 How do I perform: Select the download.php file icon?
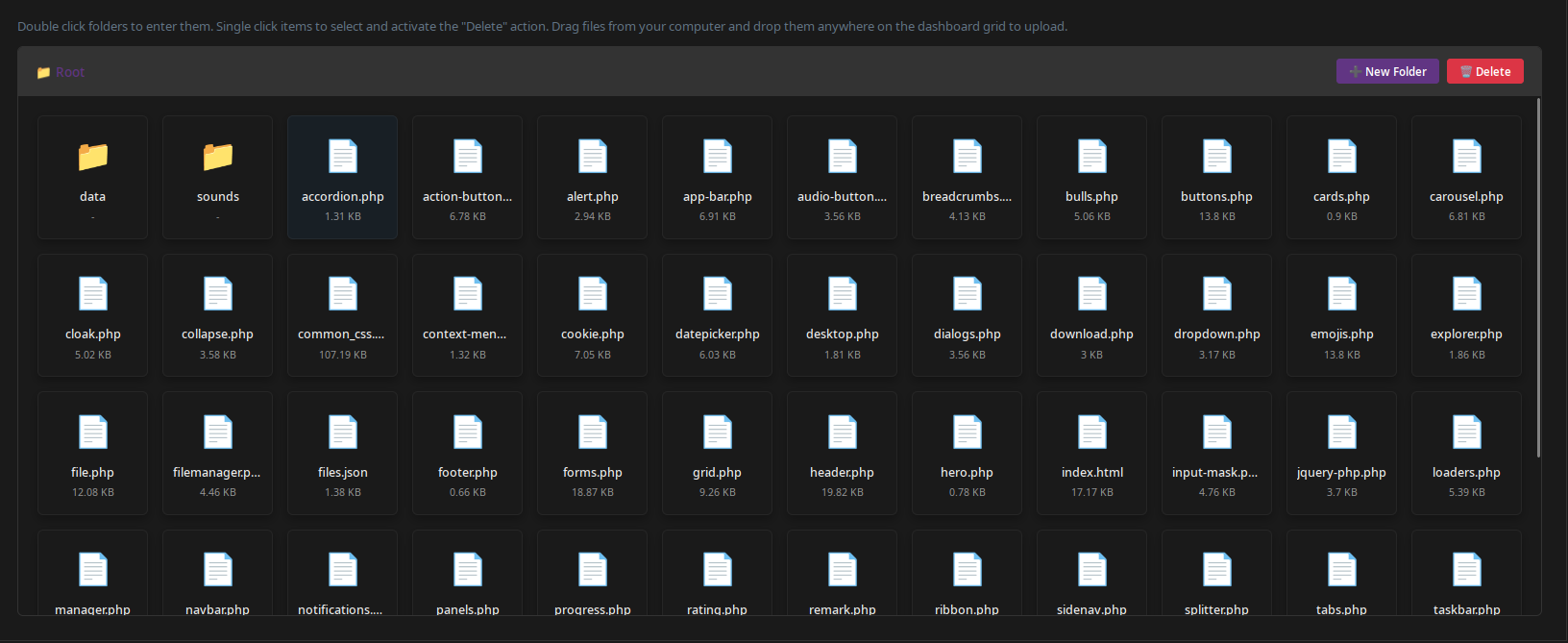[x=1092, y=294]
